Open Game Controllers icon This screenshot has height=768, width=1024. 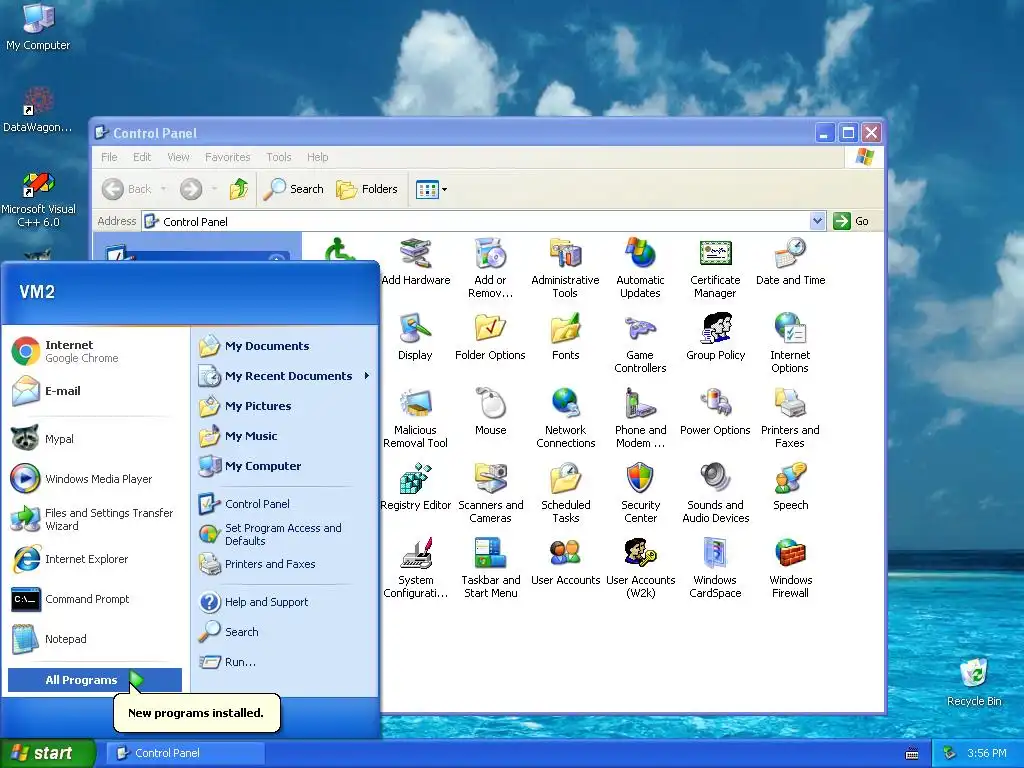point(640,344)
